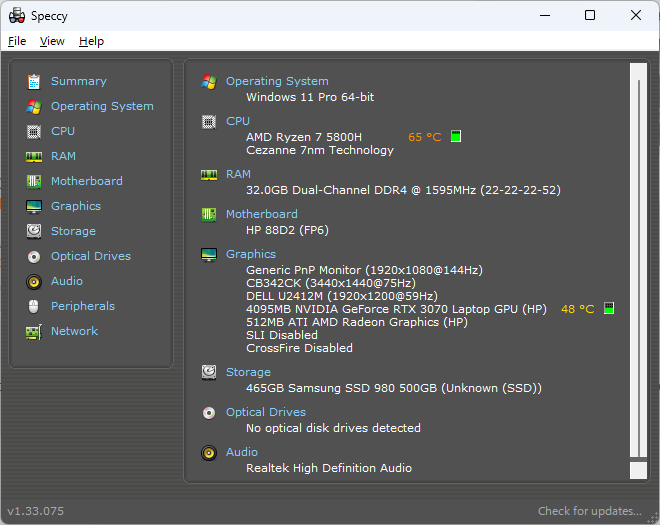Image resolution: width=660 pixels, height=525 pixels.
Task: Open the File menu
Action: click(17, 41)
